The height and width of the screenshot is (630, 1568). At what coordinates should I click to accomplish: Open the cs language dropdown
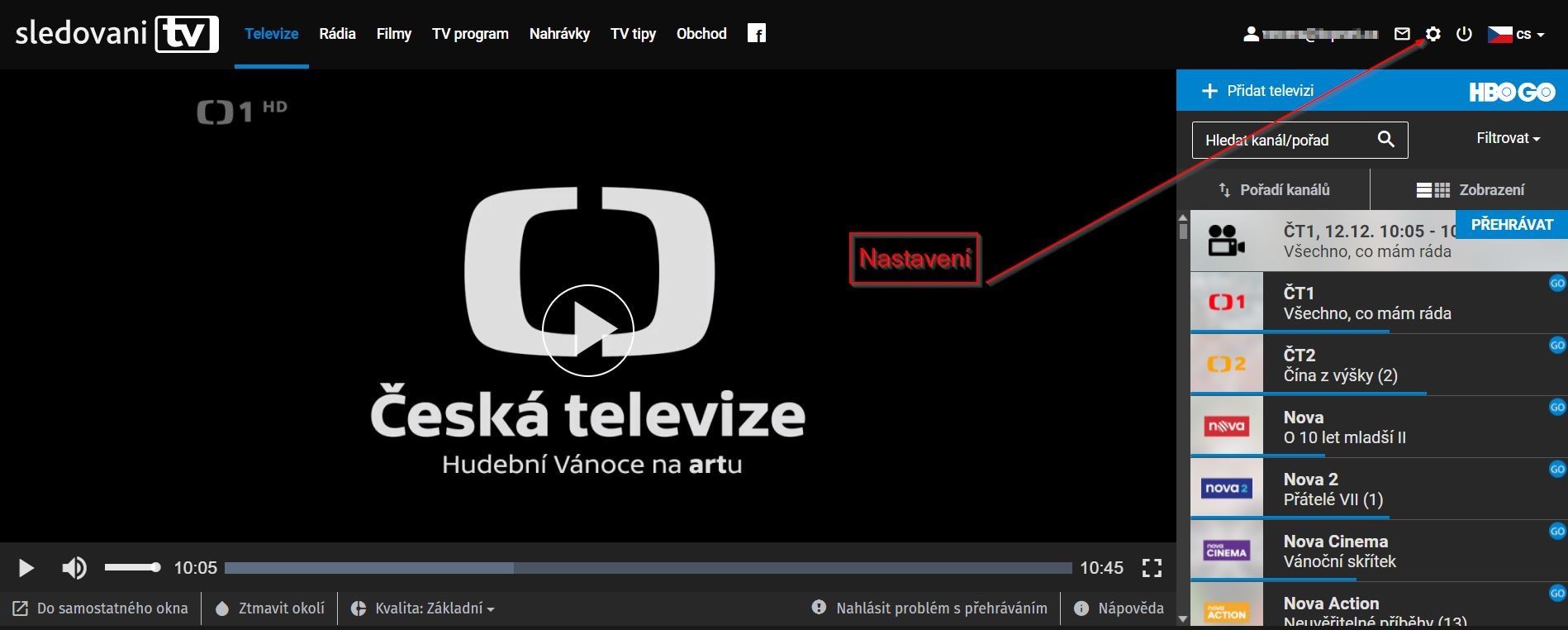coord(1530,34)
